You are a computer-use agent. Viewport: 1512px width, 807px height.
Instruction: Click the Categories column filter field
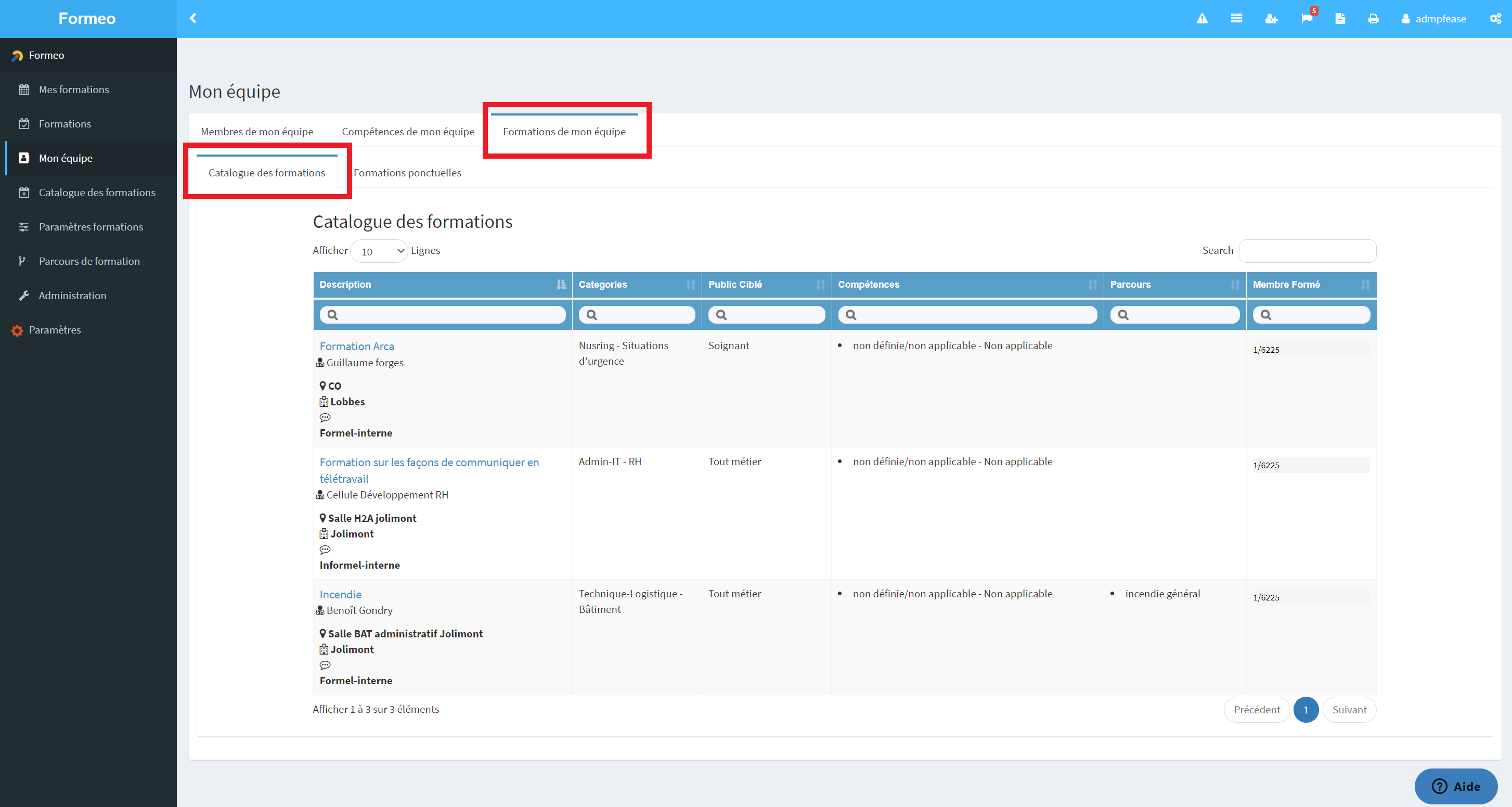(637, 315)
